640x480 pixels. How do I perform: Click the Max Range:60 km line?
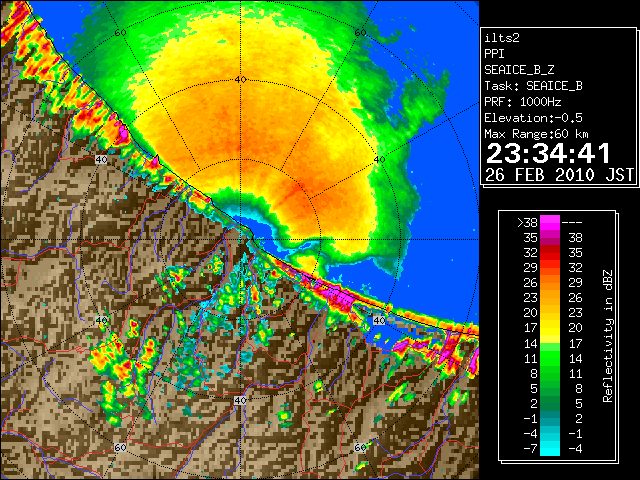click(x=536, y=134)
